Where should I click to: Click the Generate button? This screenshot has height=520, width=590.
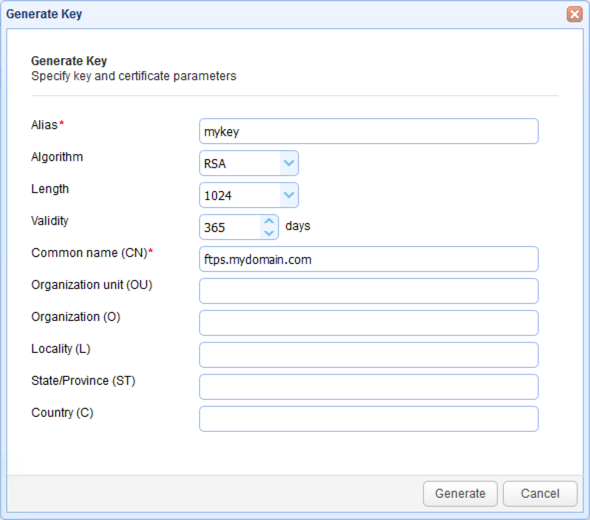460,494
